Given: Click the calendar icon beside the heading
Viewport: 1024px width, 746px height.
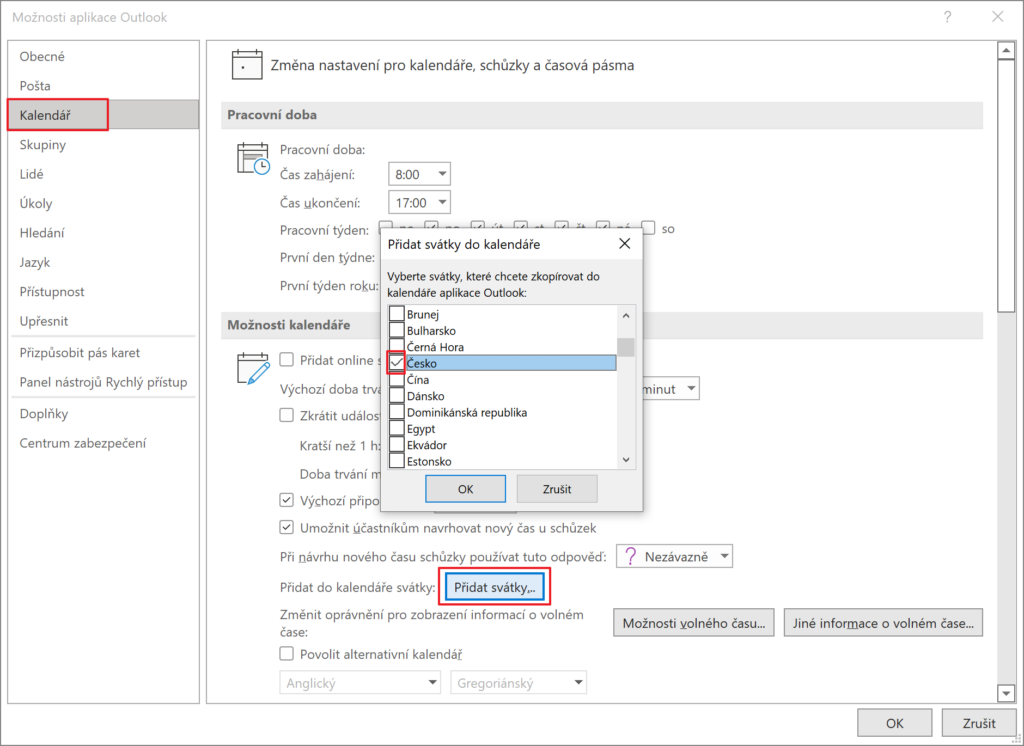Looking at the screenshot, I should (x=247, y=65).
